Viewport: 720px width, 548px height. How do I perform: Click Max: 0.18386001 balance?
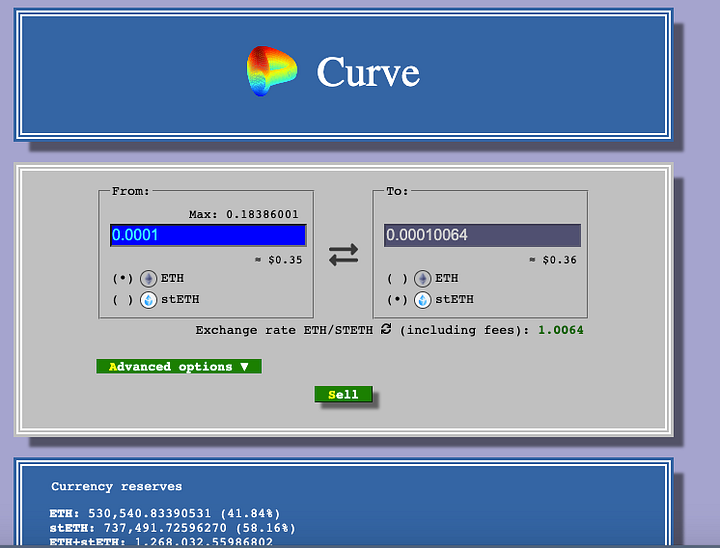click(243, 214)
